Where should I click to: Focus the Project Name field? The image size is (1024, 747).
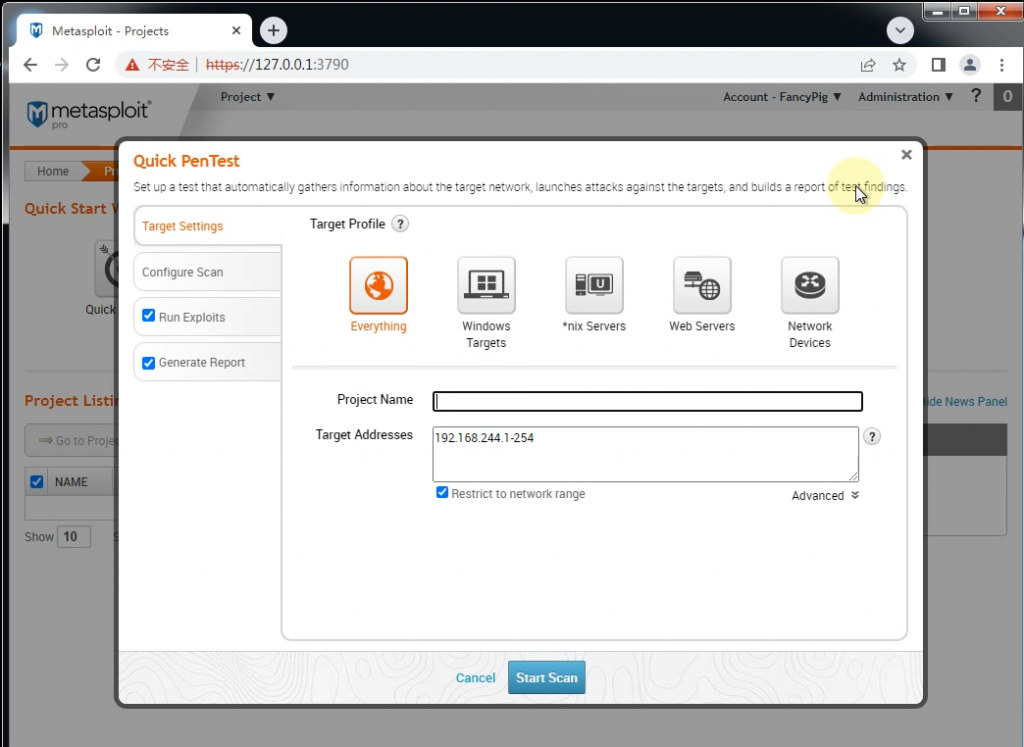point(647,401)
